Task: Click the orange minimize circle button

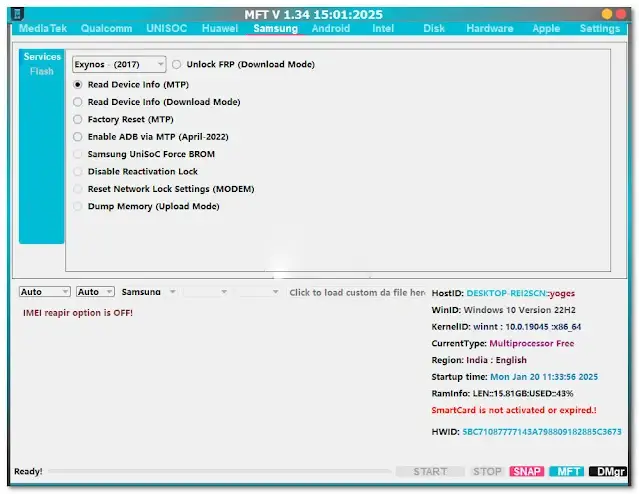Action: click(607, 14)
